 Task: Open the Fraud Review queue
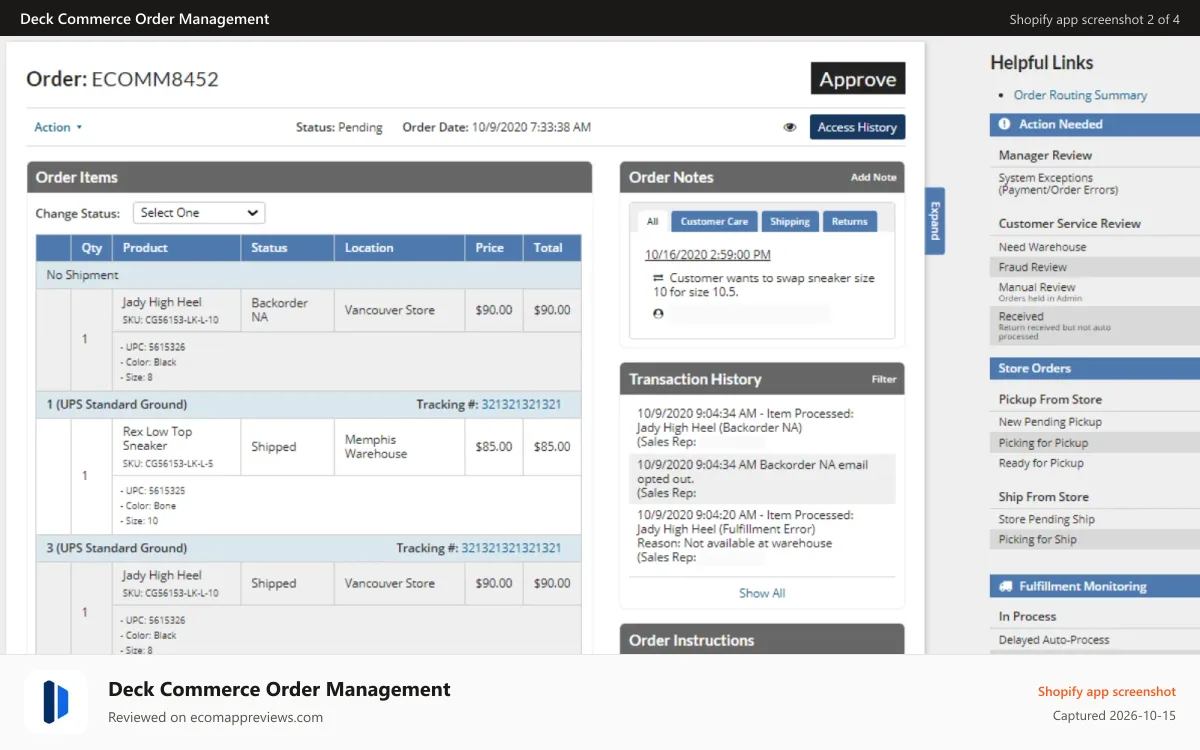tap(1095, 267)
